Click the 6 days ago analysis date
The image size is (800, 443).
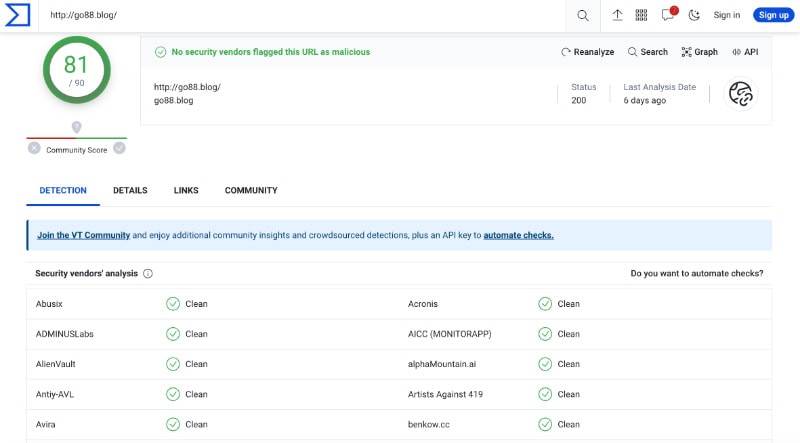pos(644,101)
